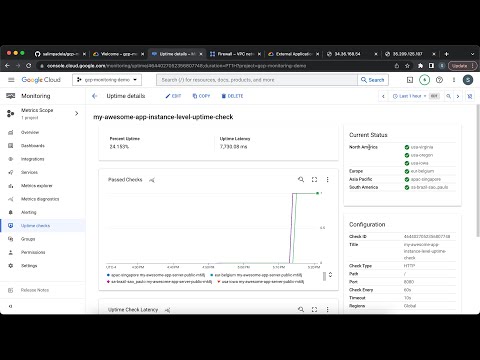Reload the page in the browser
Image resolution: width=480 pixels, height=360 pixels.
pyautogui.click(x=29, y=66)
